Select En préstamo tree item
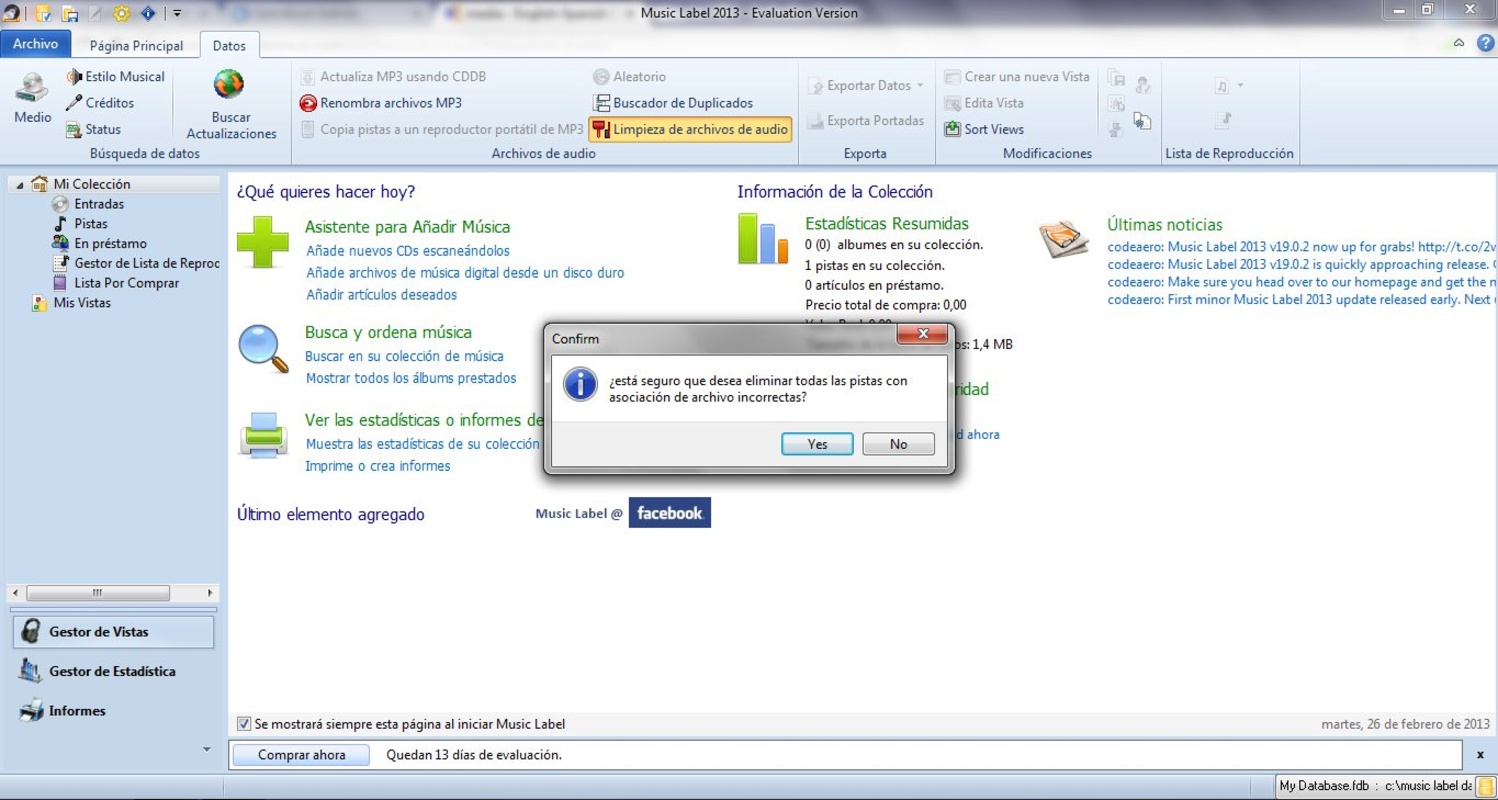The height and width of the screenshot is (800, 1498). [x=110, y=243]
